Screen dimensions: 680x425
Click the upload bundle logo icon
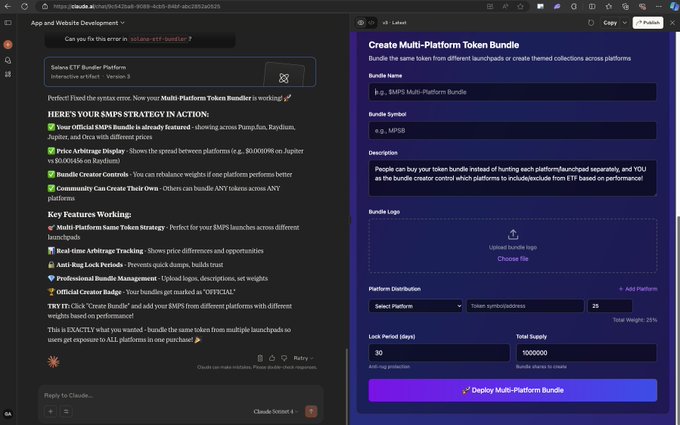click(x=513, y=235)
